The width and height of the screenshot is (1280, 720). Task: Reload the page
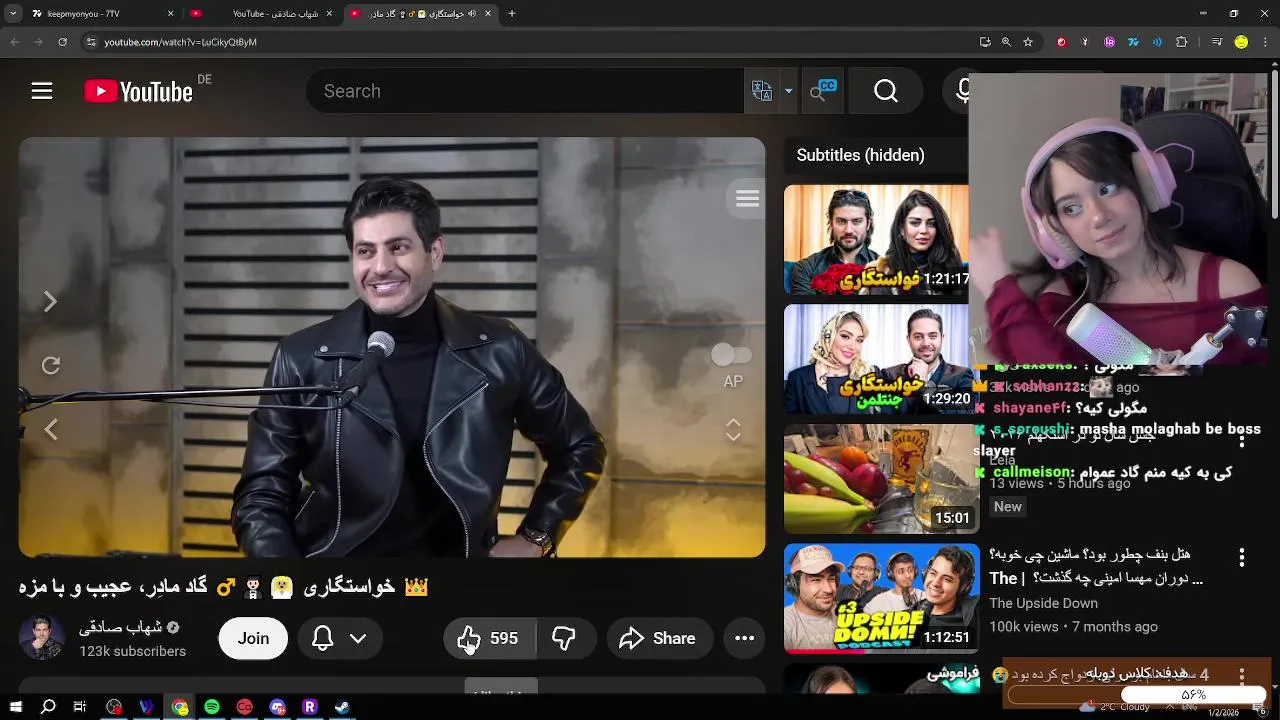coord(63,42)
